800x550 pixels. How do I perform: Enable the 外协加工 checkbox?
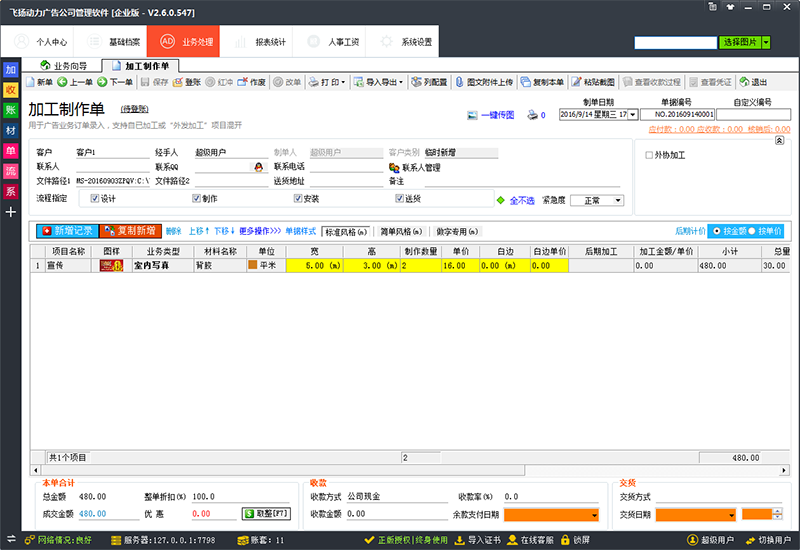click(x=650, y=155)
